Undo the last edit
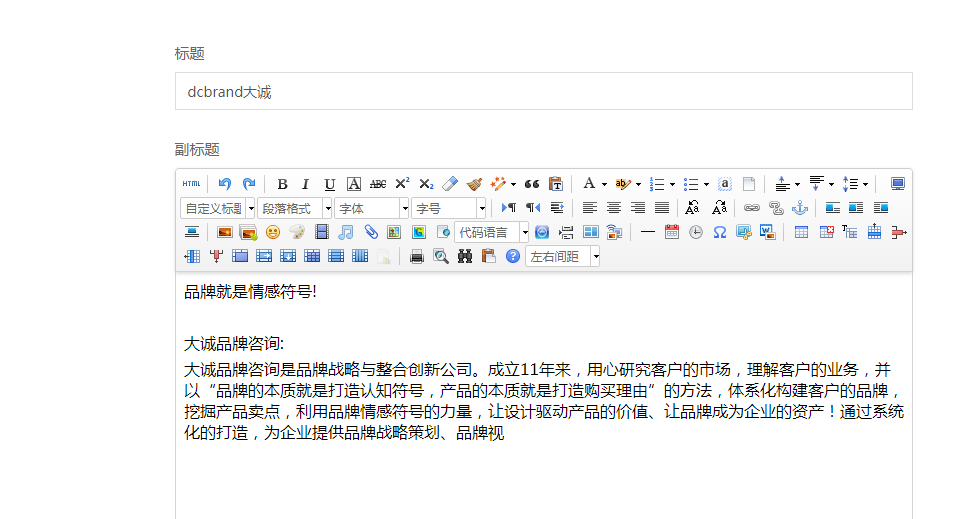 pyautogui.click(x=224, y=184)
